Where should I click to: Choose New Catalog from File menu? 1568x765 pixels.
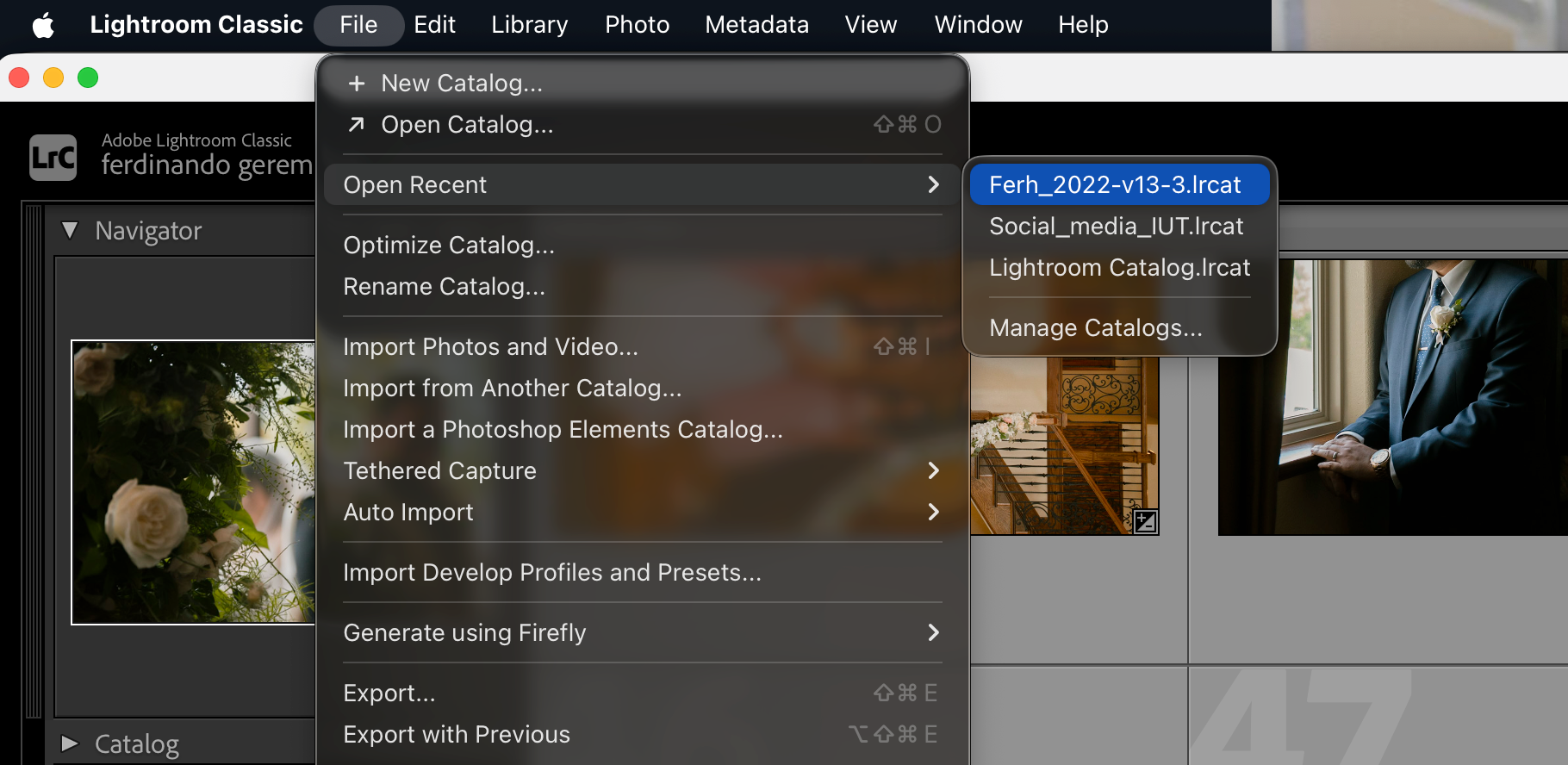pos(643,84)
